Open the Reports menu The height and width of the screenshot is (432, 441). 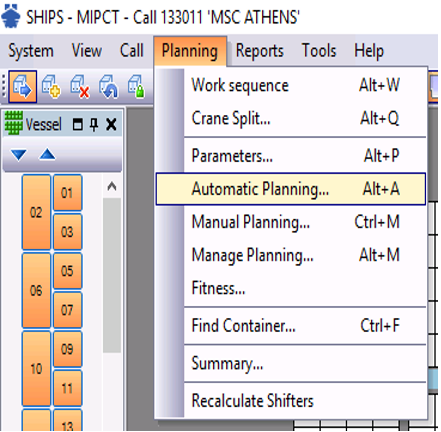[x=260, y=51]
